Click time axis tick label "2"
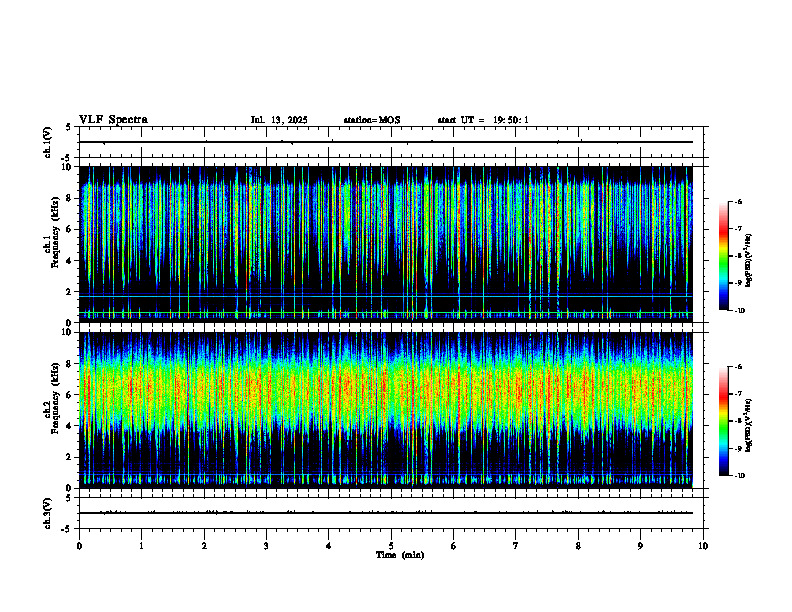 click(204, 546)
